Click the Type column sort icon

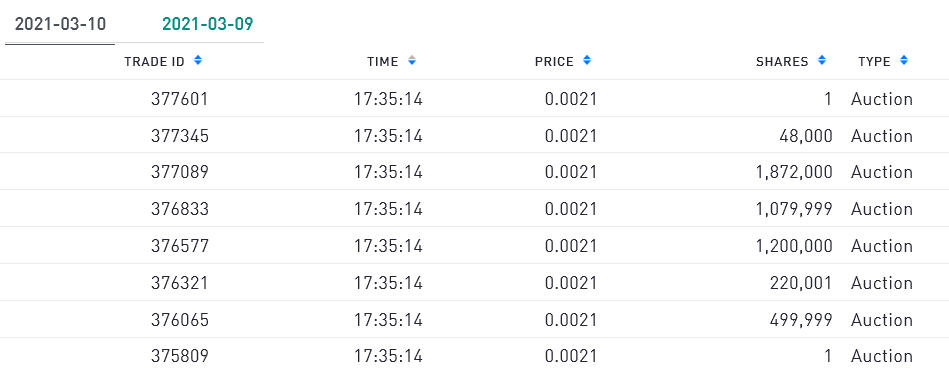[904, 61]
